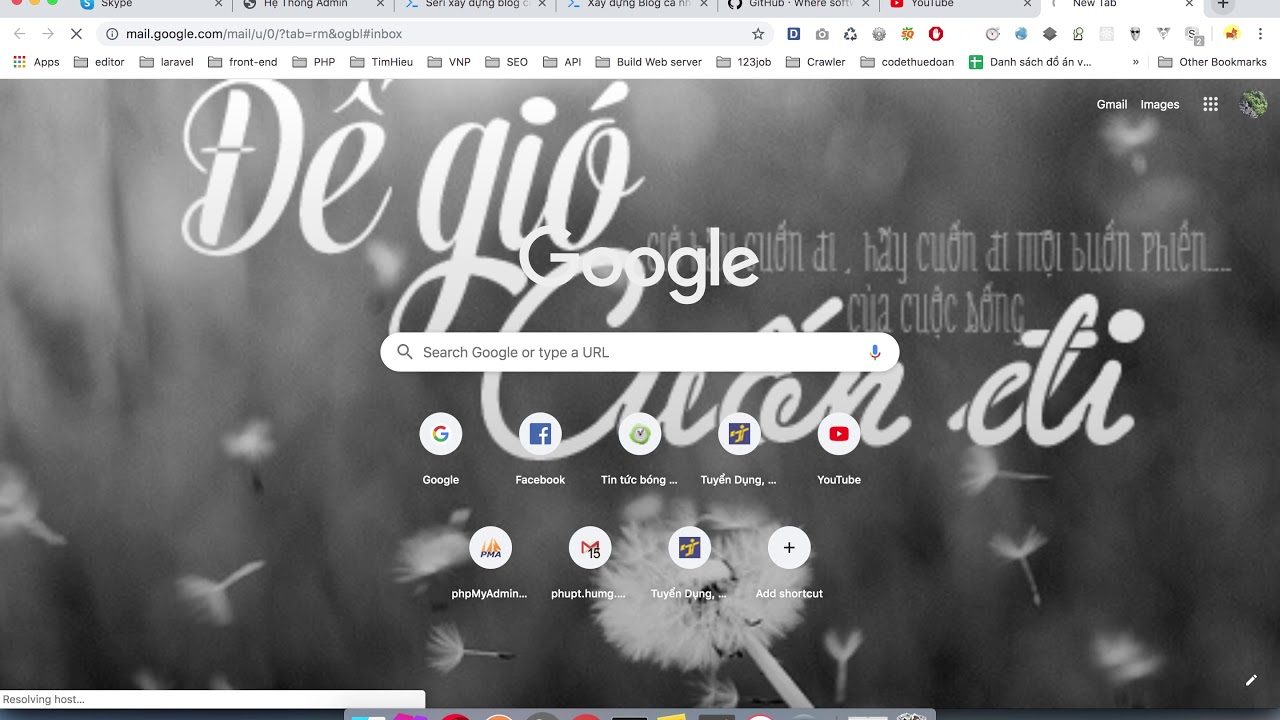1280x720 pixels.
Task: Expand the SEO bookmarks folder
Action: [x=507, y=62]
